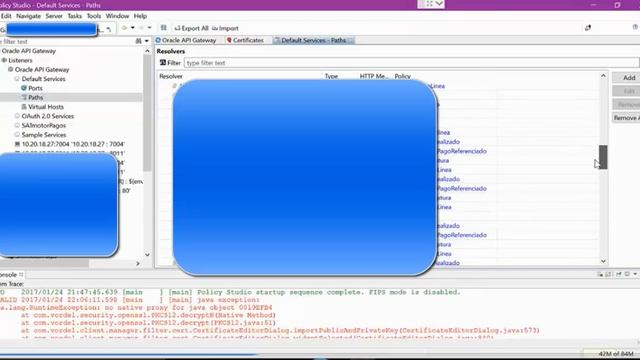Expand the SAImotorPagos node
The image size is (640, 360).
coord(17,125)
